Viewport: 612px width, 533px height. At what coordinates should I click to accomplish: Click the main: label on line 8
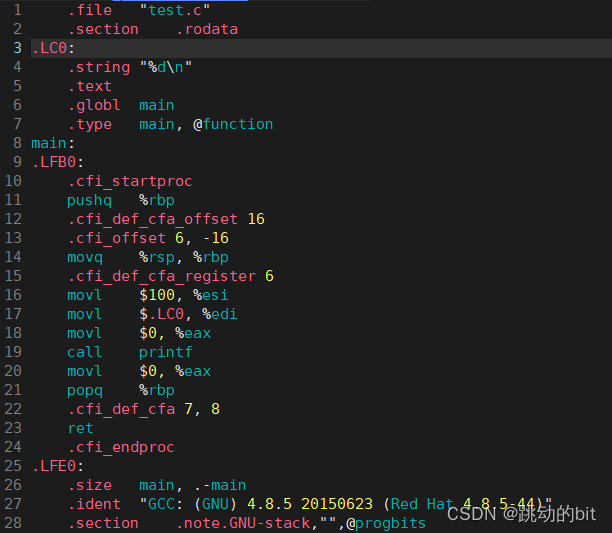pos(53,143)
